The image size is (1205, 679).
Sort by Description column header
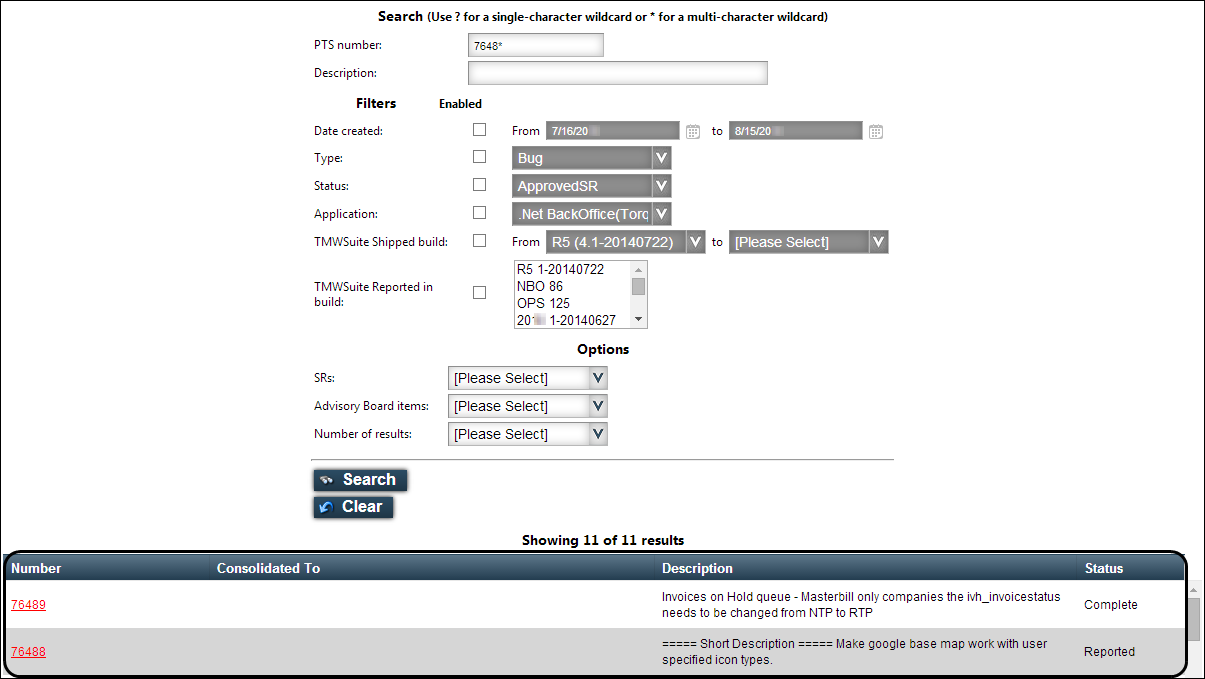[x=697, y=568]
